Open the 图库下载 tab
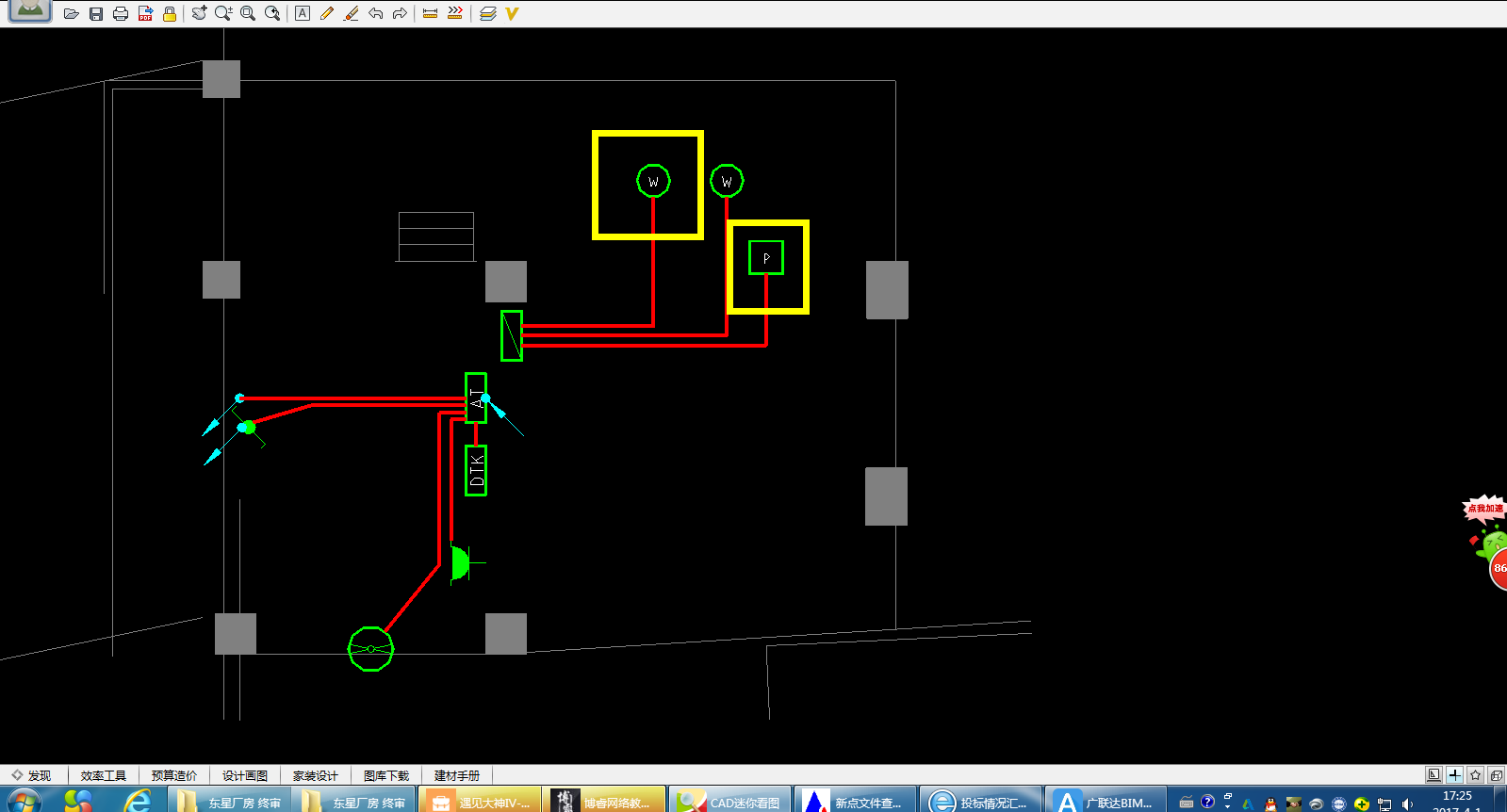Viewport: 1507px width, 812px height. click(386, 775)
